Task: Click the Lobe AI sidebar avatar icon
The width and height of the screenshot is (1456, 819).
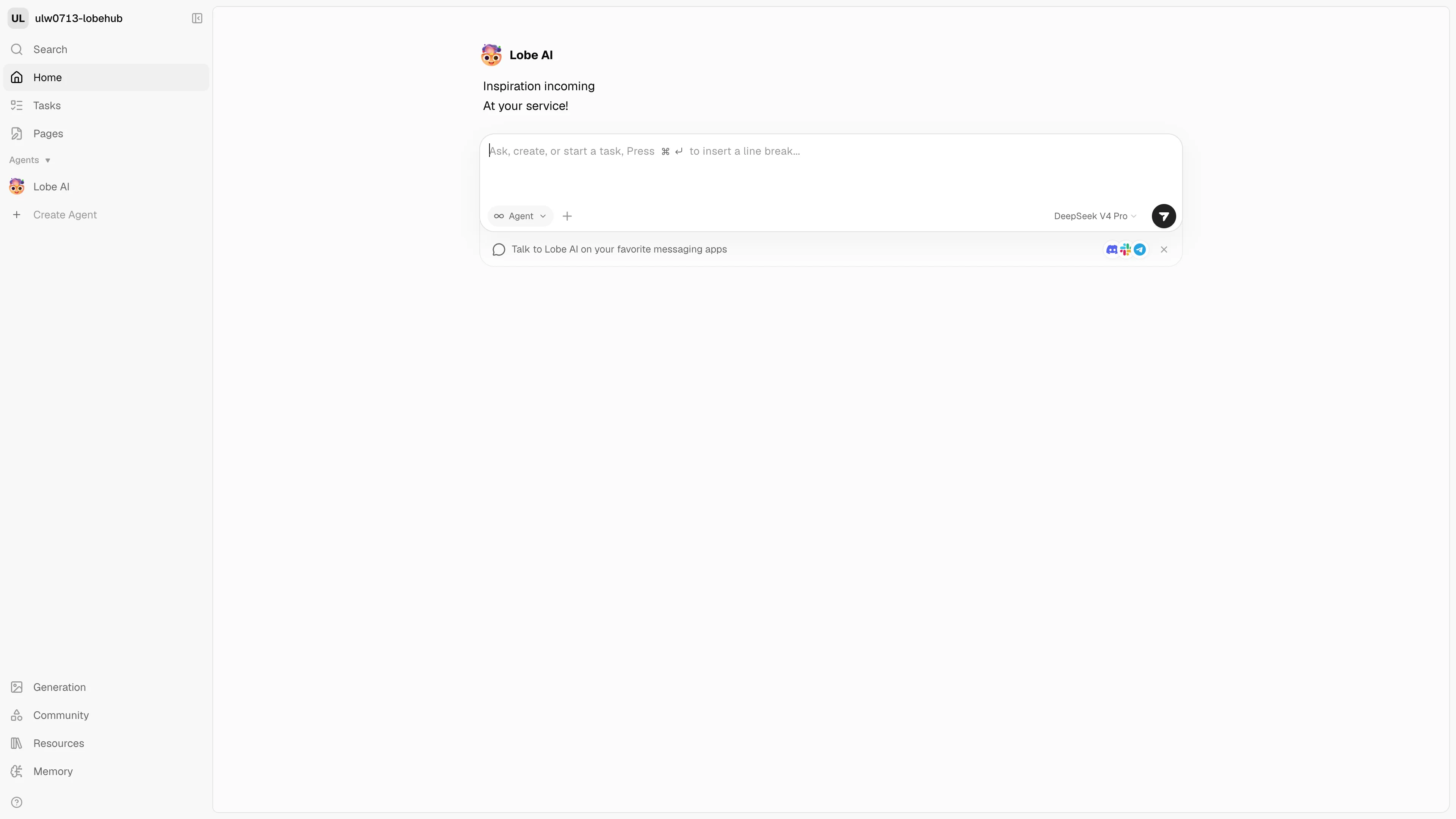Action: [x=17, y=187]
